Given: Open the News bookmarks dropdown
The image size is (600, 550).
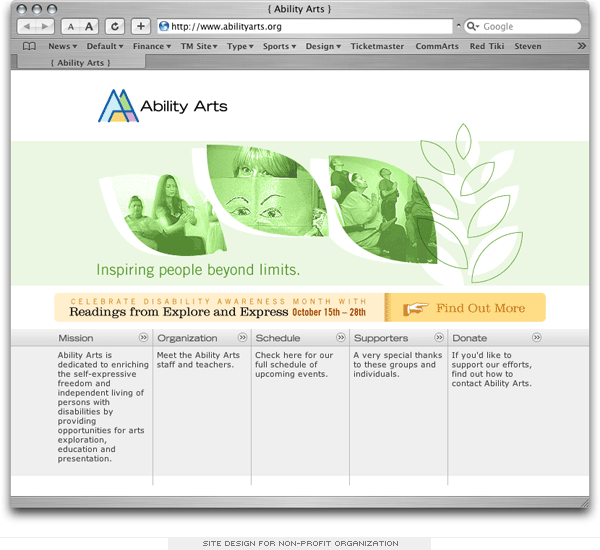Looking at the screenshot, I should (62, 46).
